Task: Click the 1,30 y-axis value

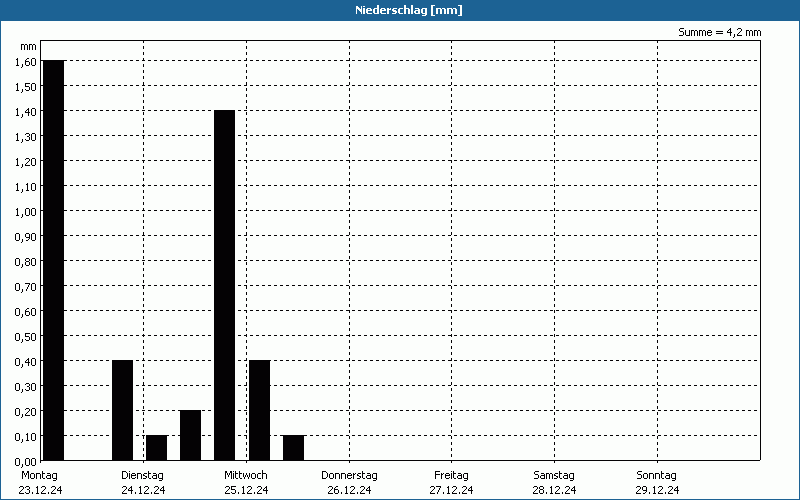Action: pos(26,137)
